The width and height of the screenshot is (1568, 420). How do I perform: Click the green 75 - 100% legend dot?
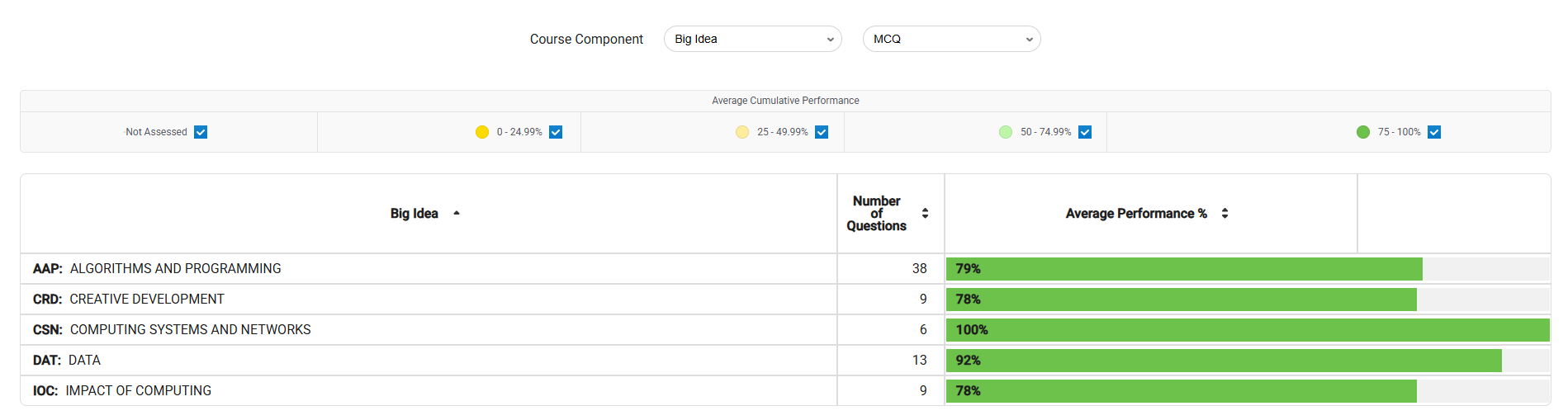tap(1363, 132)
